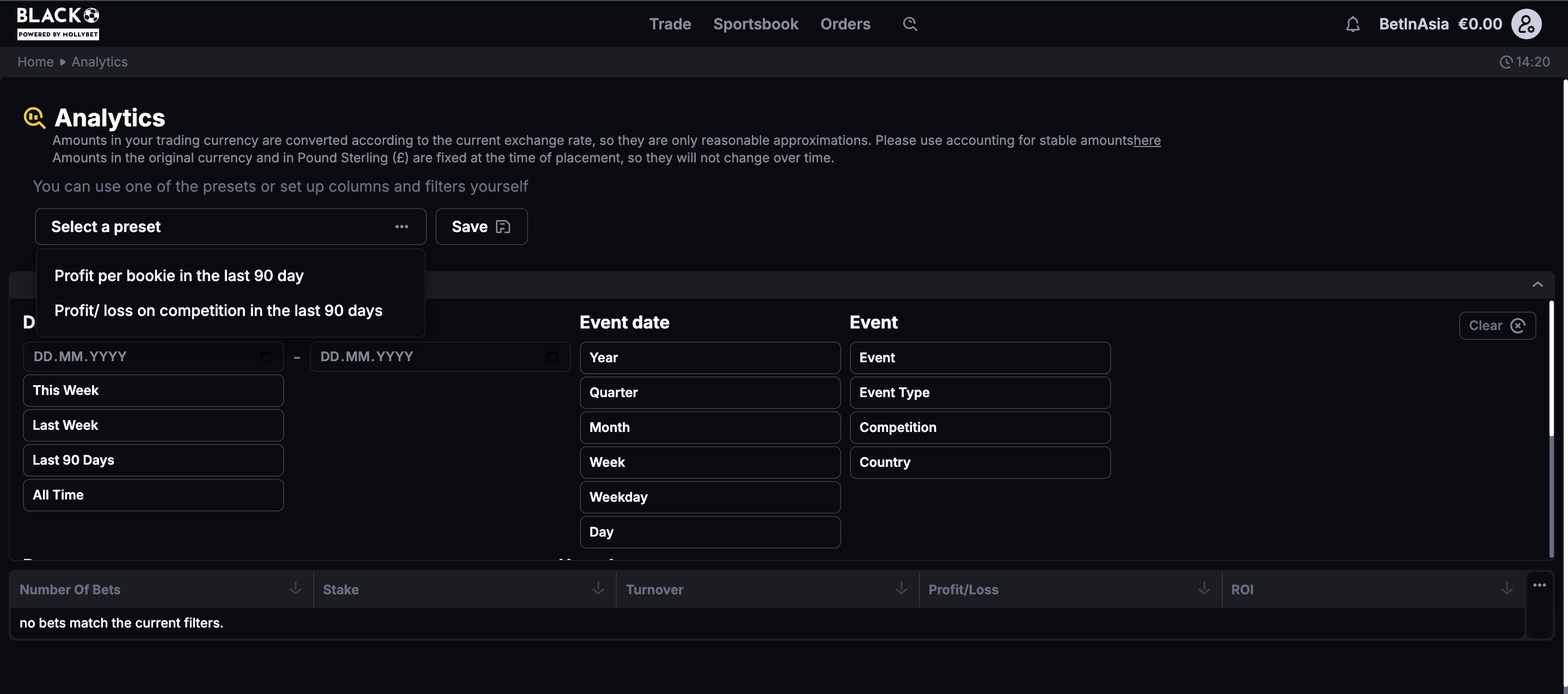
Task: Follow the accounting 'here' link
Action: tap(1147, 141)
